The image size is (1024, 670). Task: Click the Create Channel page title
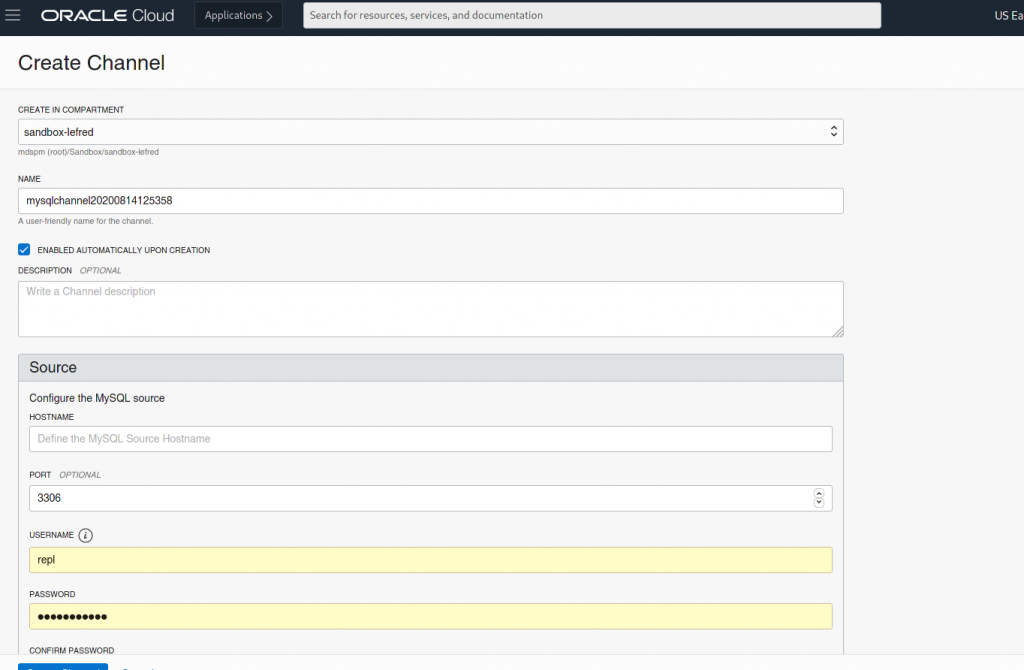(x=91, y=63)
